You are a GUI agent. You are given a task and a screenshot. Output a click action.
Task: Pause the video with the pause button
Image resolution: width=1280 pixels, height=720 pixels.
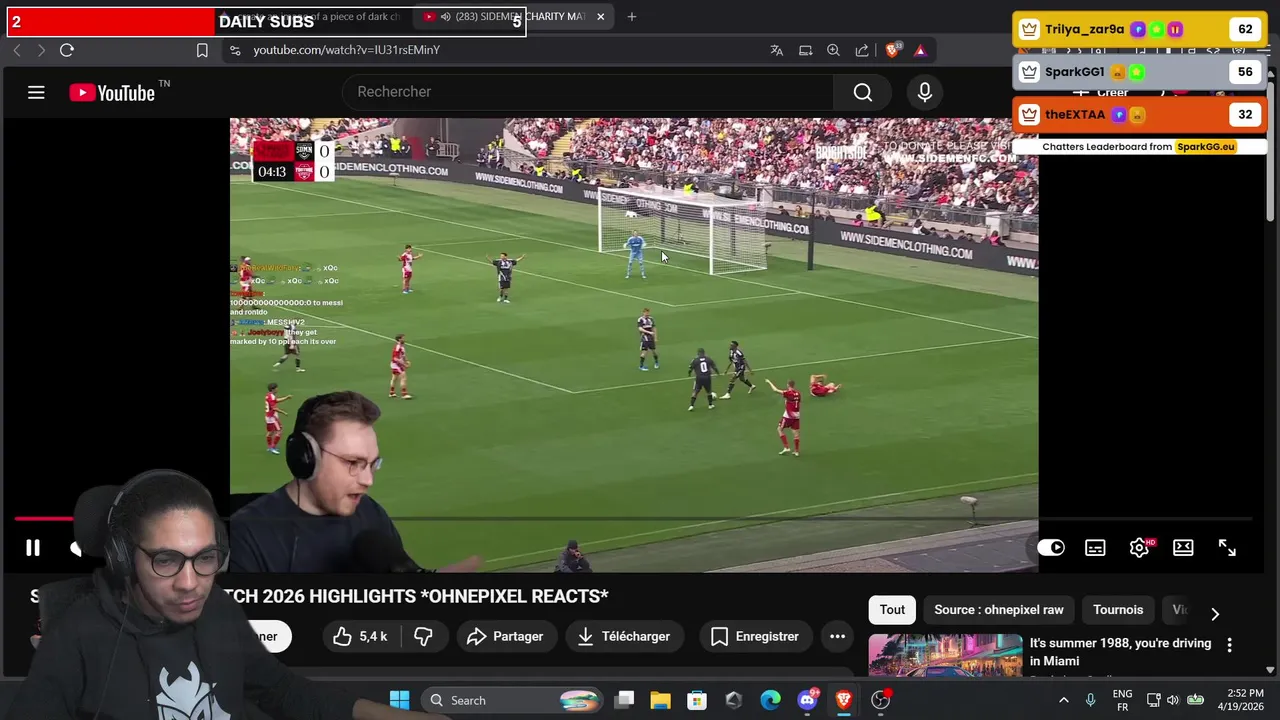33,548
